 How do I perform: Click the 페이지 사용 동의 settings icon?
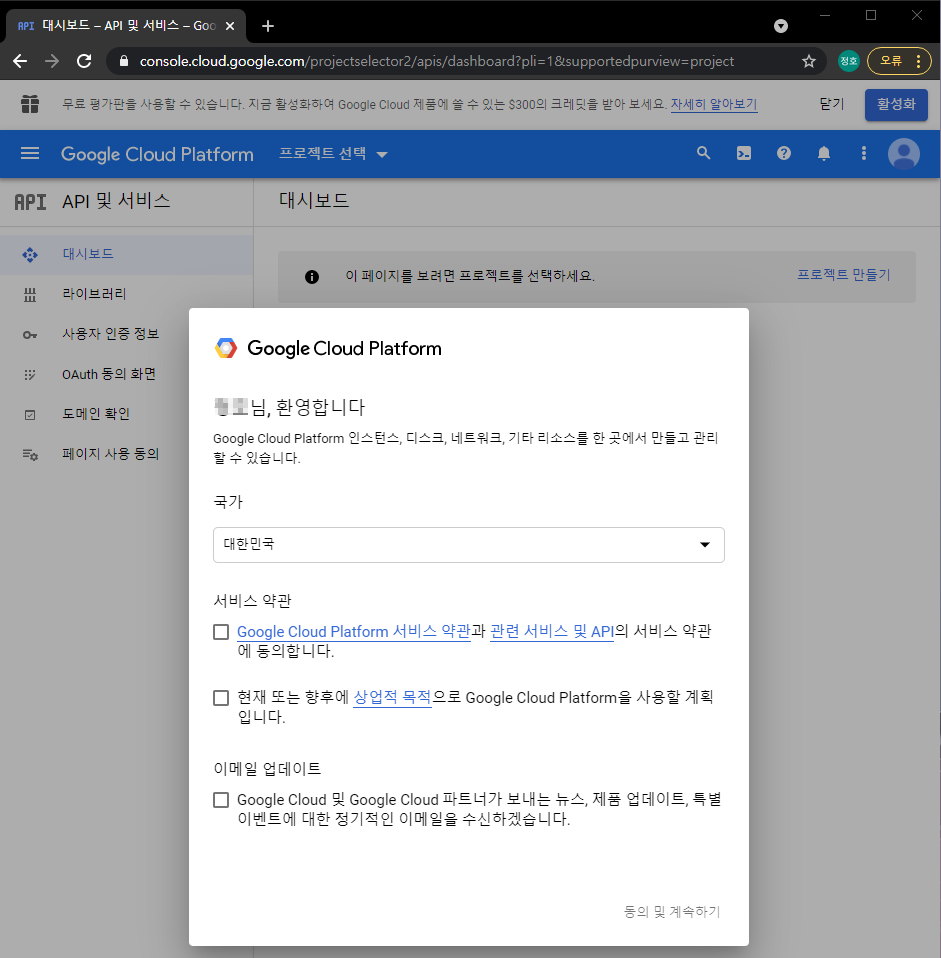click(30, 455)
